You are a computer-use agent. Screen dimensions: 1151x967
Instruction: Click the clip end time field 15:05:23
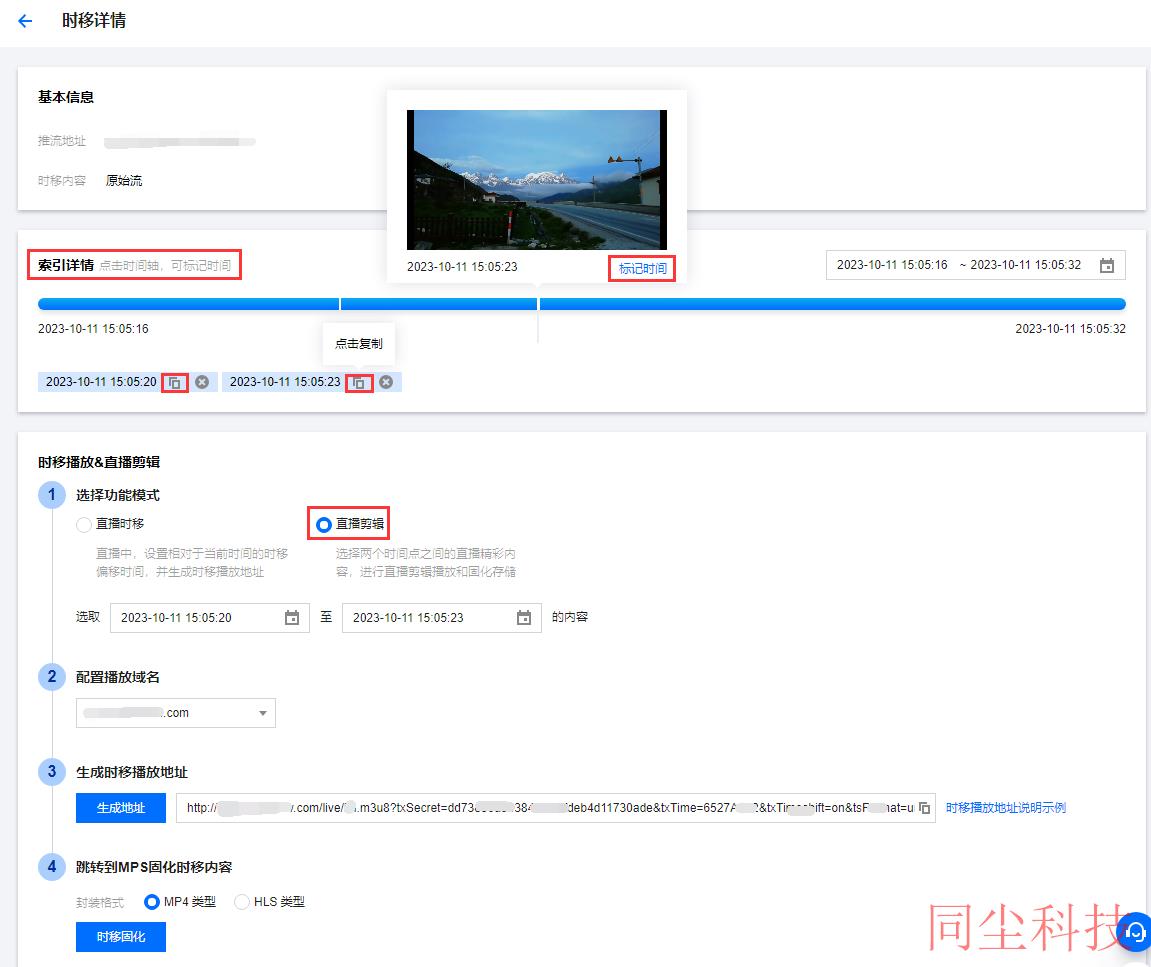pos(442,617)
